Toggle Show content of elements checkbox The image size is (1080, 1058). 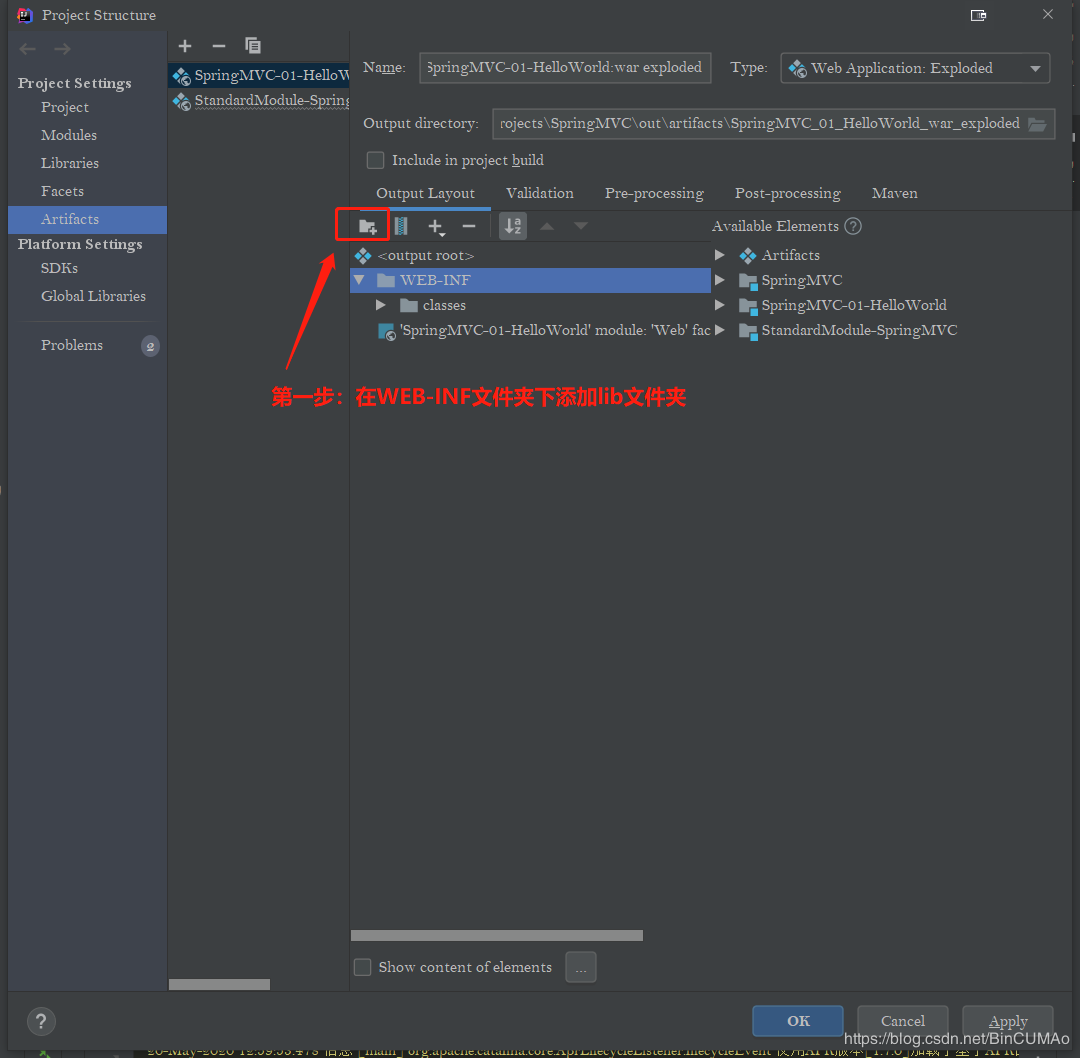point(362,967)
